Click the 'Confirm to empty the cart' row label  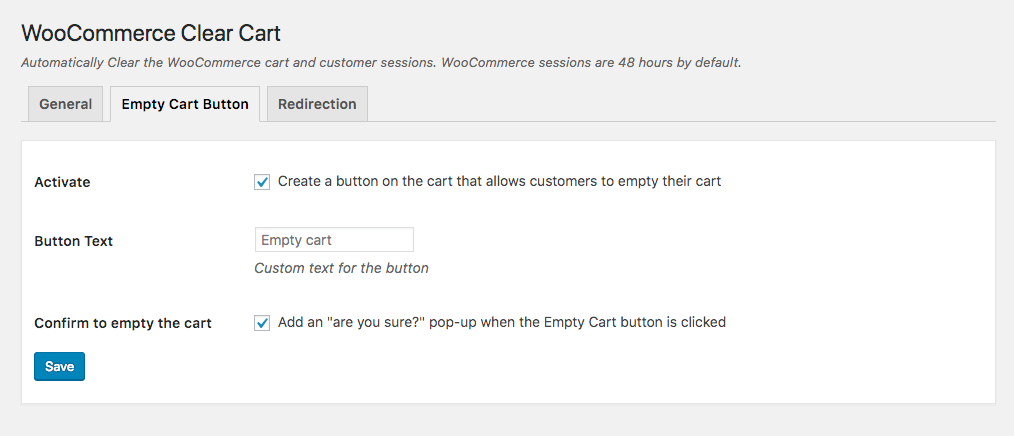coord(123,323)
